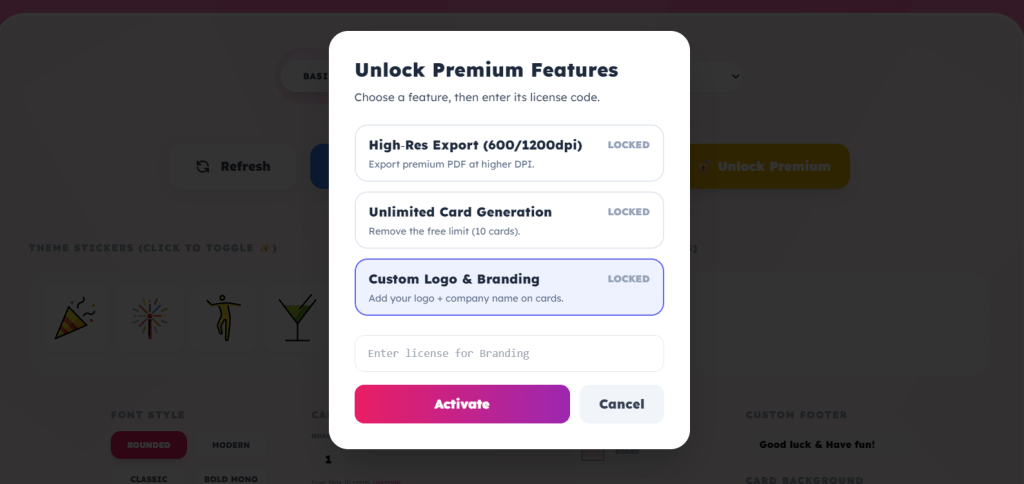
Task: Choose the Modern font style
Action: (230, 445)
